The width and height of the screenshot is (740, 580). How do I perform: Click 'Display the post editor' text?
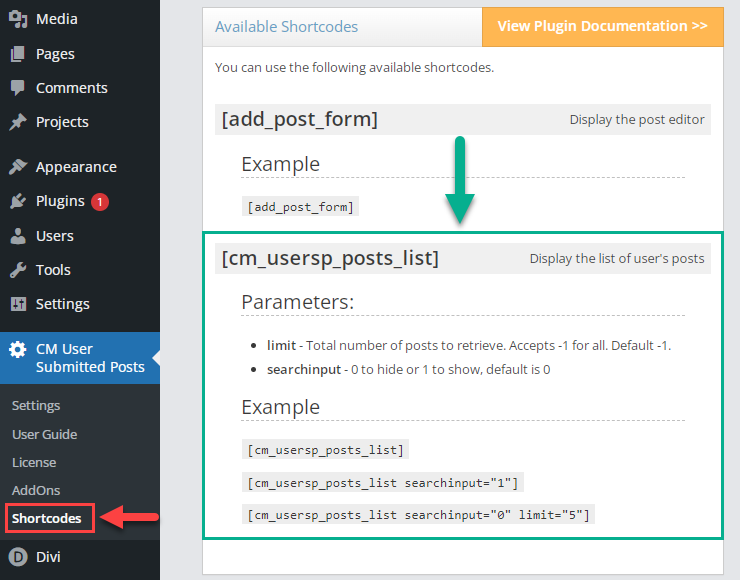tap(637, 120)
